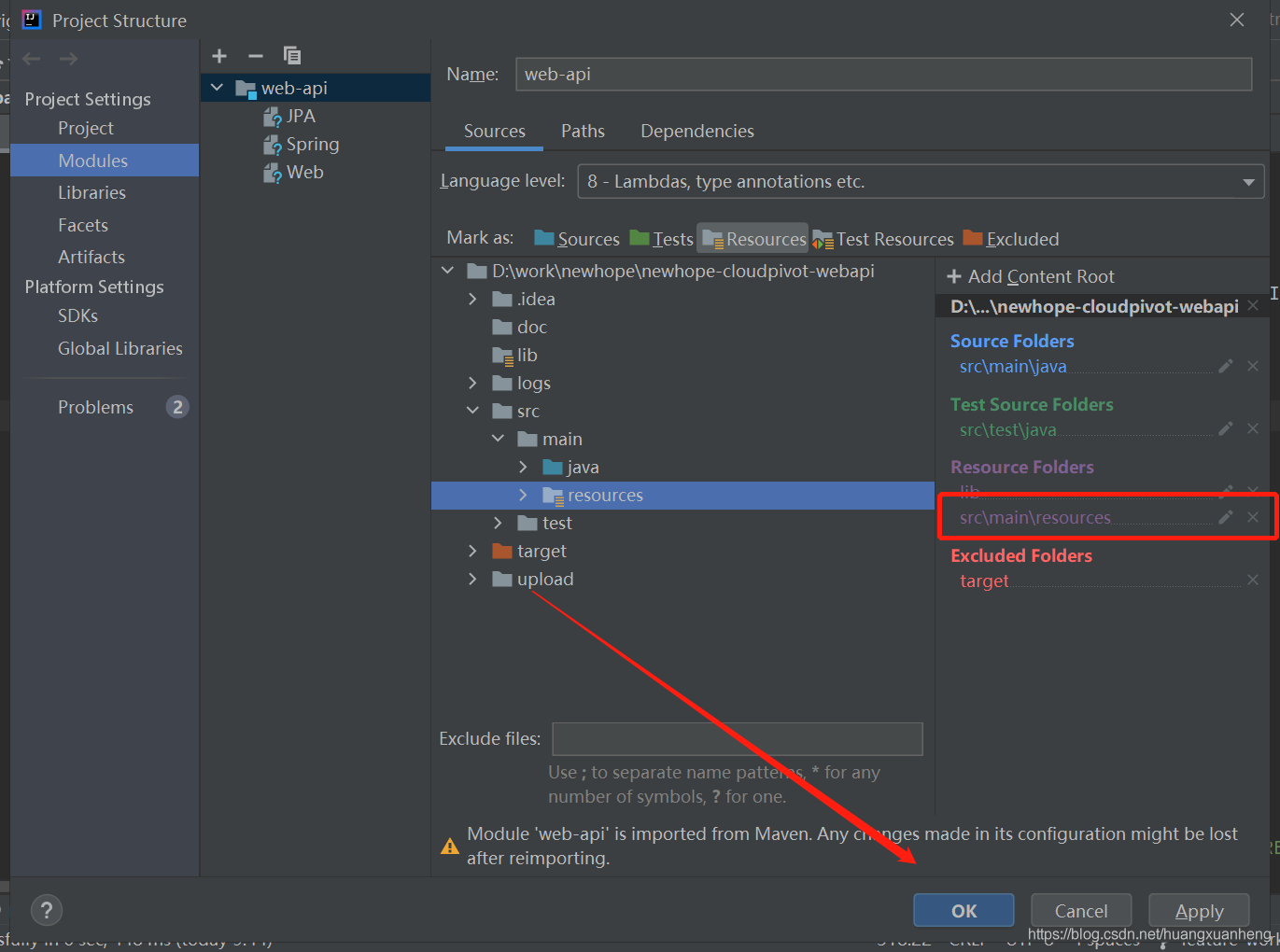Open Project settings
Viewport: 1280px width, 952px height.
point(86,128)
